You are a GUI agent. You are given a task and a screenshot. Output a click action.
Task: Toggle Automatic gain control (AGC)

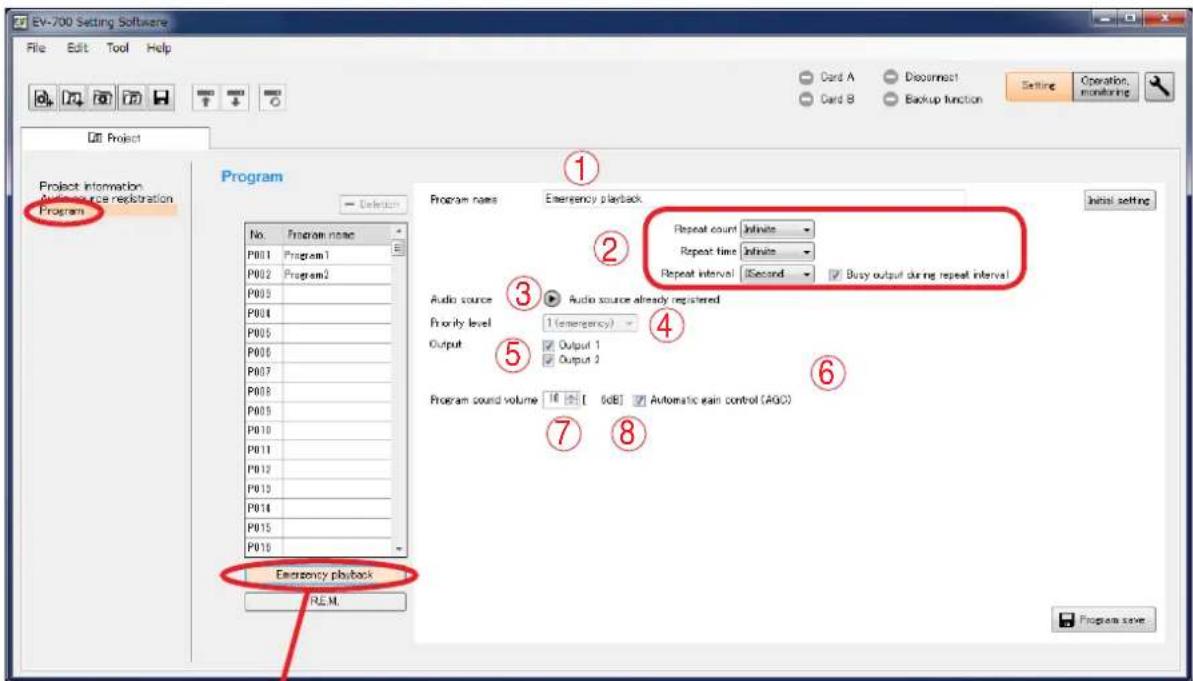[x=641, y=399]
